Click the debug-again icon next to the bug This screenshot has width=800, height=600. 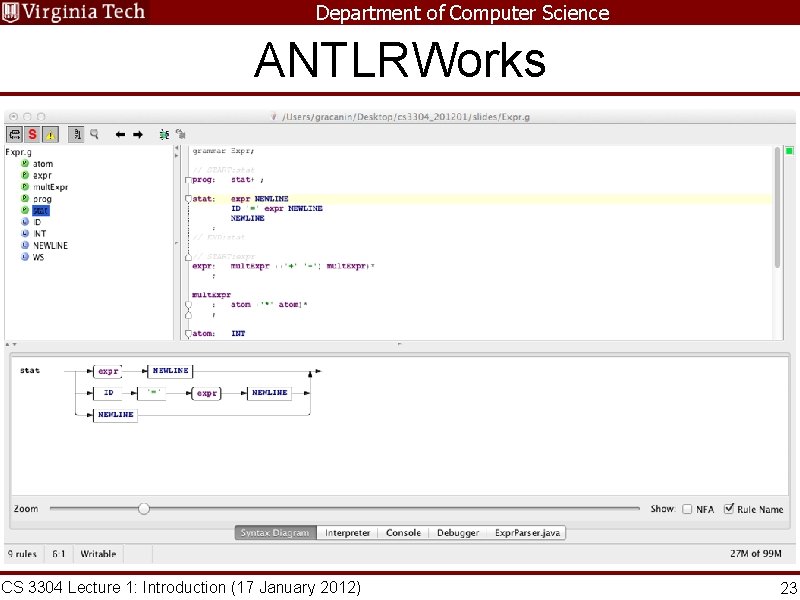click(x=180, y=134)
